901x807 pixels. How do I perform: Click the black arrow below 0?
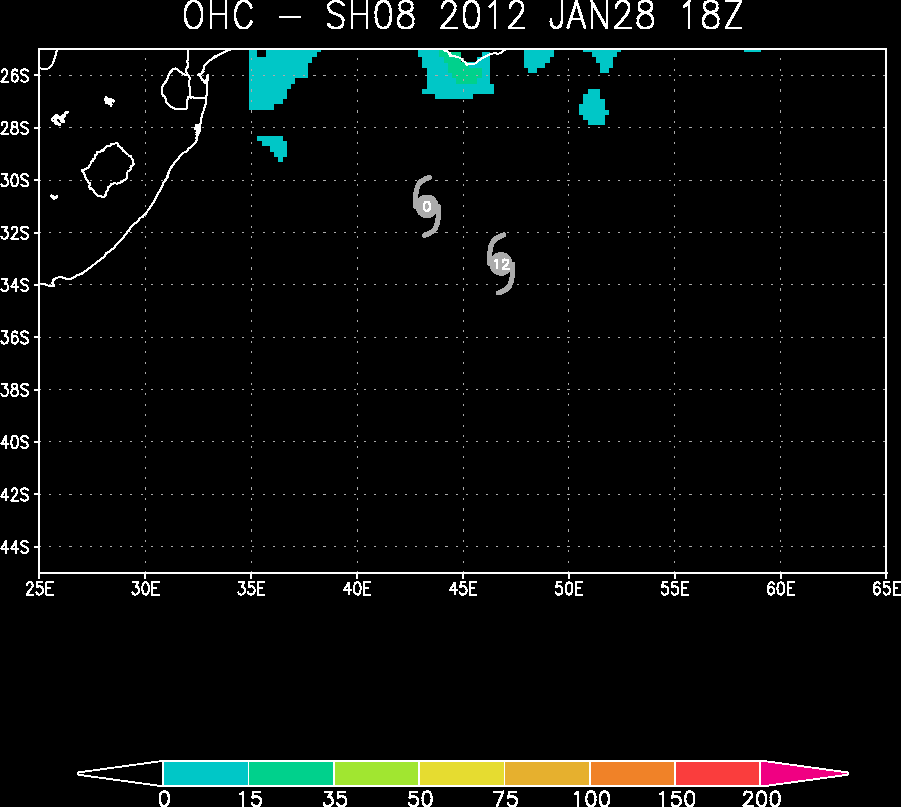coord(120,773)
